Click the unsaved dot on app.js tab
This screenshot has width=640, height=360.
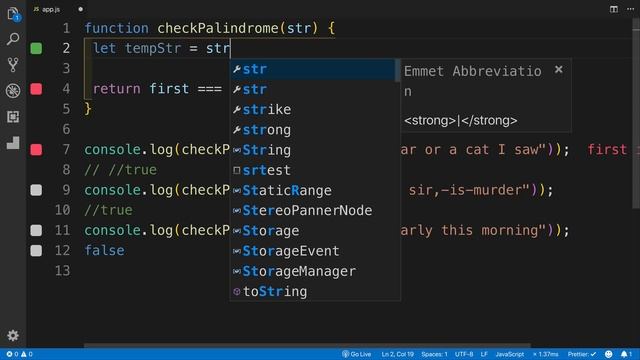coord(80,9)
